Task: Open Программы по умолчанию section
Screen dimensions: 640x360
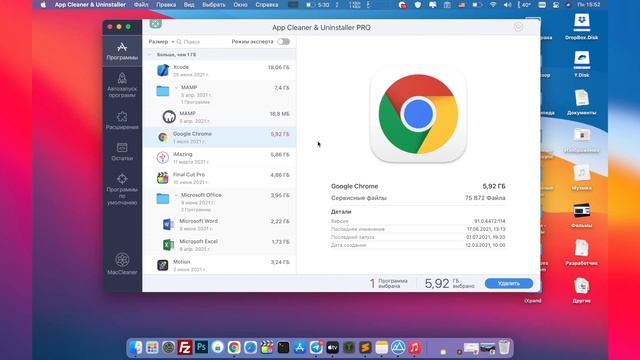Action: click(x=122, y=189)
